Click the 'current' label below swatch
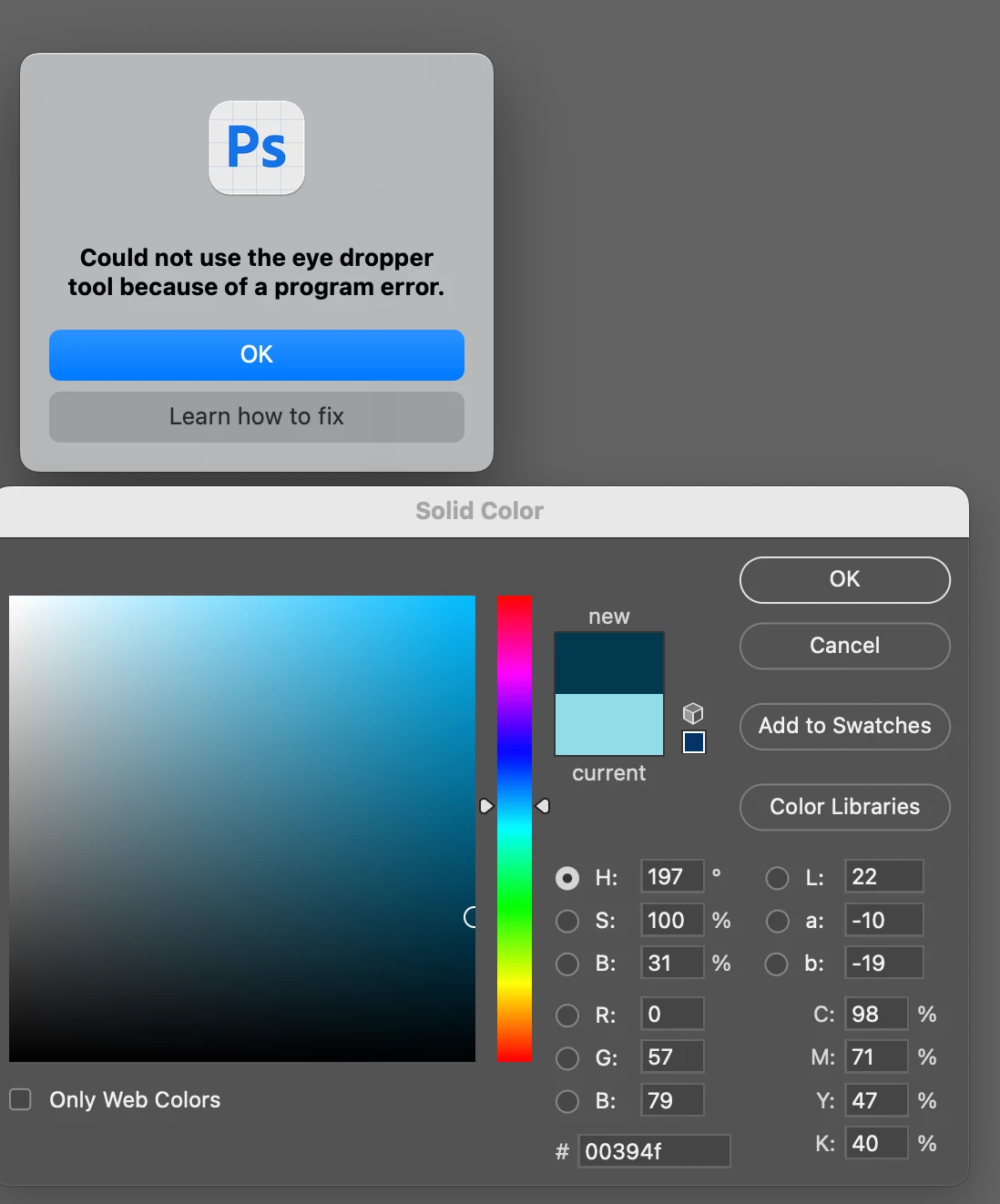The height and width of the screenshot is (1204, 1000). click(x=609, y=773)
